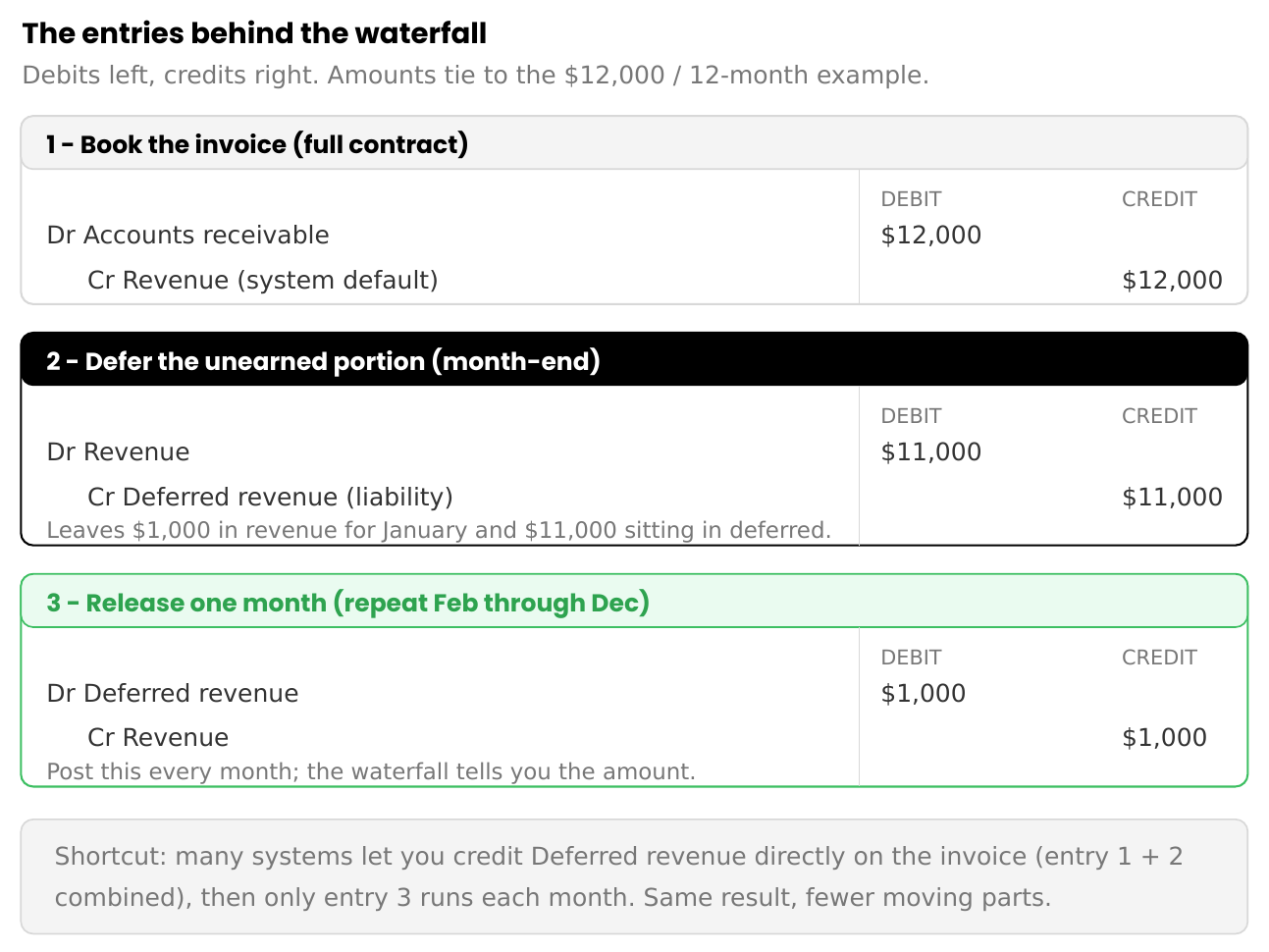Screen dimensions: 1269x952
Task: Click the $12,000 debit amount
Action: click(931, 235)
